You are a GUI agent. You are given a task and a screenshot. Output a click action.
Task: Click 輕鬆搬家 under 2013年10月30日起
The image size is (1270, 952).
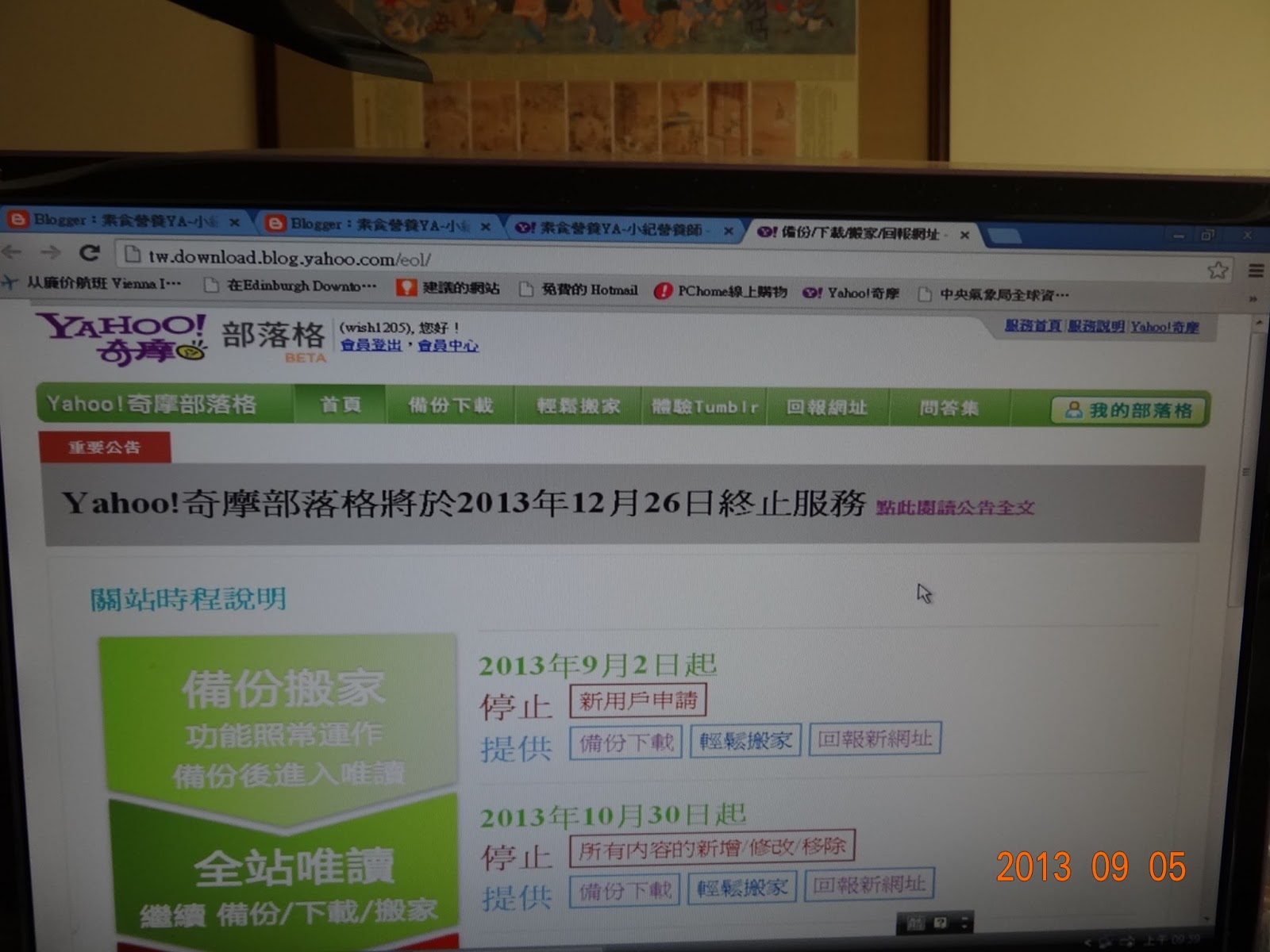tap(742, 888)
